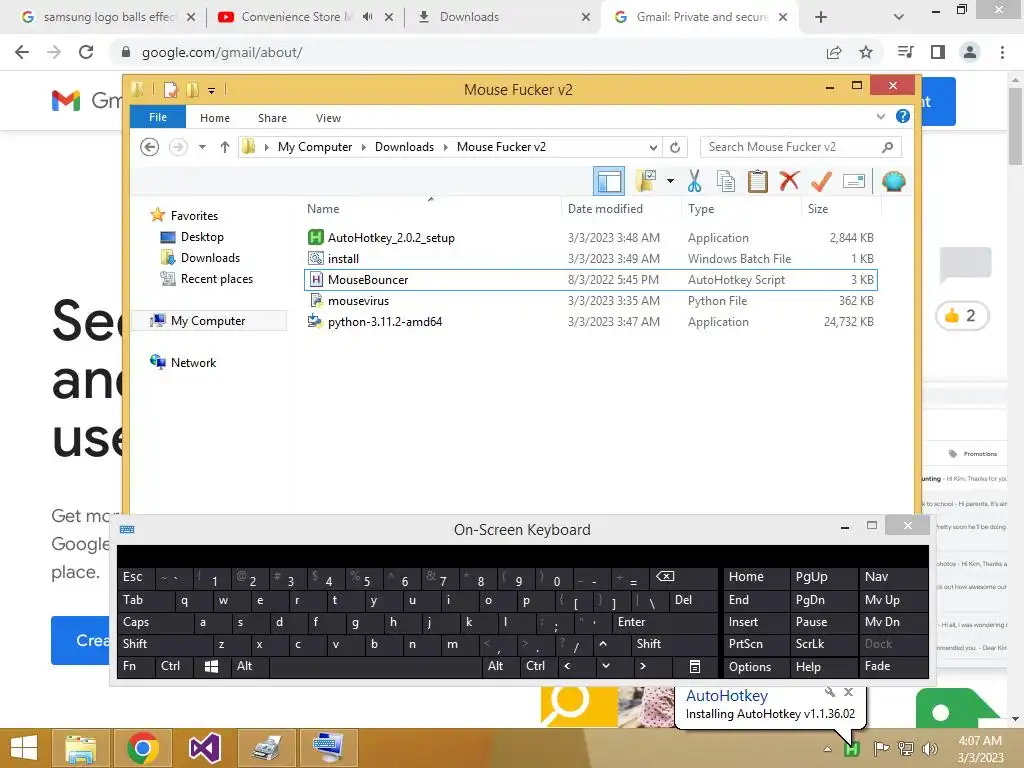Click the Search Mouse Fucker v2 field
Image resolution: width=1024 pixels, height=768 pixels.
coord(800,147)
